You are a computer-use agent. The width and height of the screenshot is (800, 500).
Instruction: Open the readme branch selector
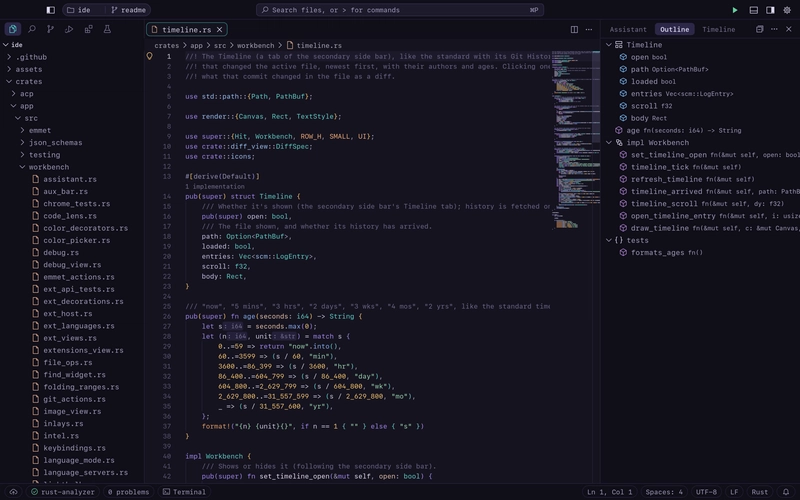(129, 10)
